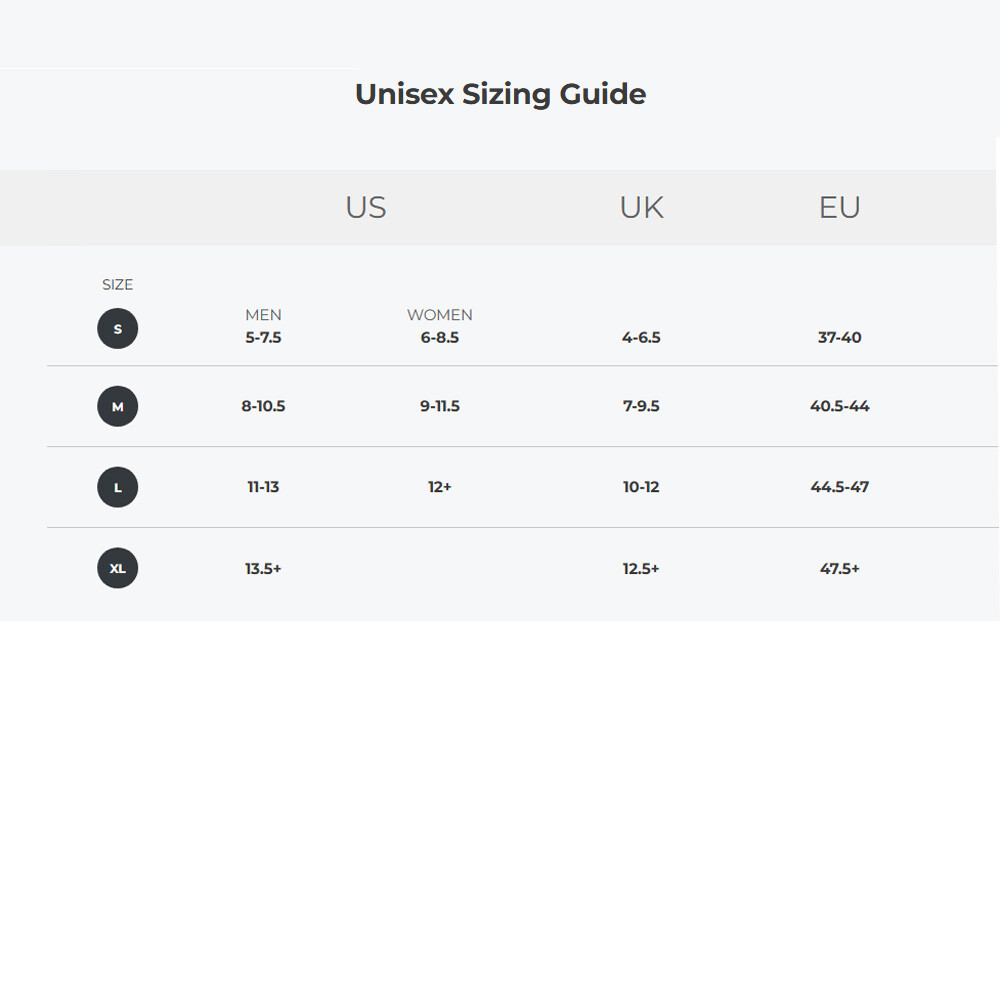
Task: Click the EU column header
Action: (x=839, y=207)
